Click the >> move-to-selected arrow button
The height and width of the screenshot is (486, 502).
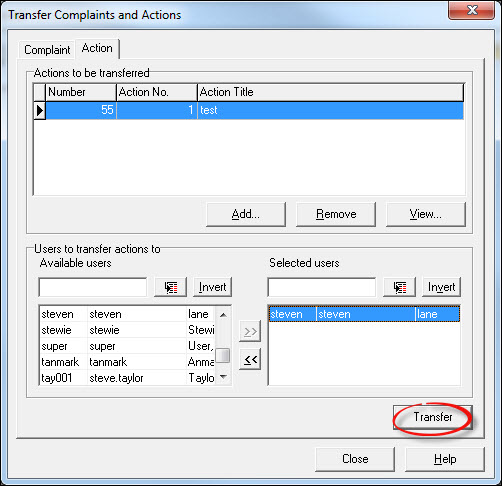point(250,331)
